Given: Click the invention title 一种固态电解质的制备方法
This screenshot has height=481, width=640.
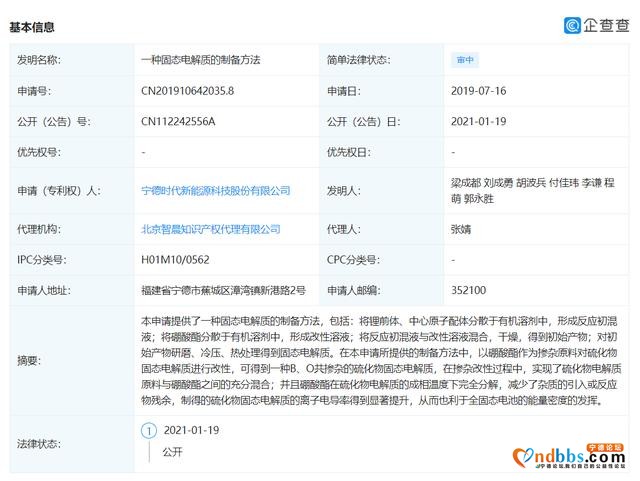Looking at the screenshot, I should click(200, 60).
